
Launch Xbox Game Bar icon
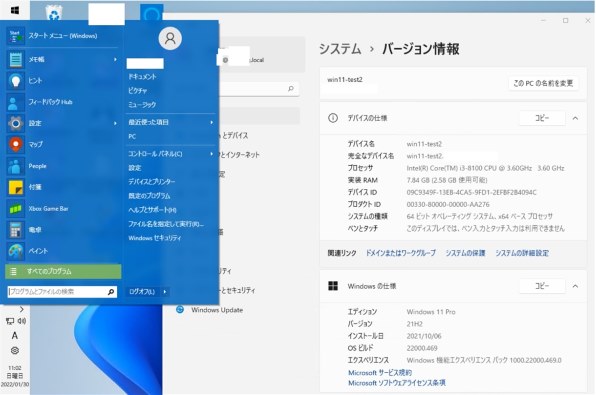tap(16, 209)
